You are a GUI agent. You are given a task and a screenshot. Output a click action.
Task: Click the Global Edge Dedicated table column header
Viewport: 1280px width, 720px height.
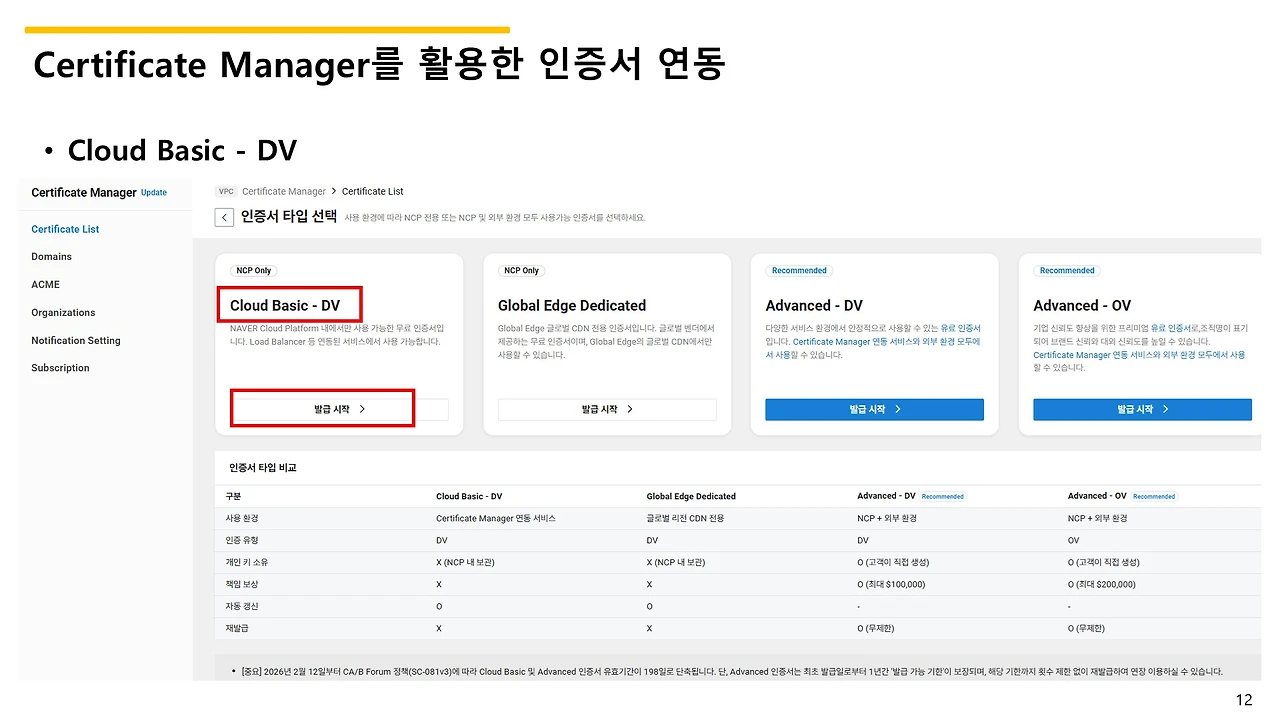click(691, 496)
